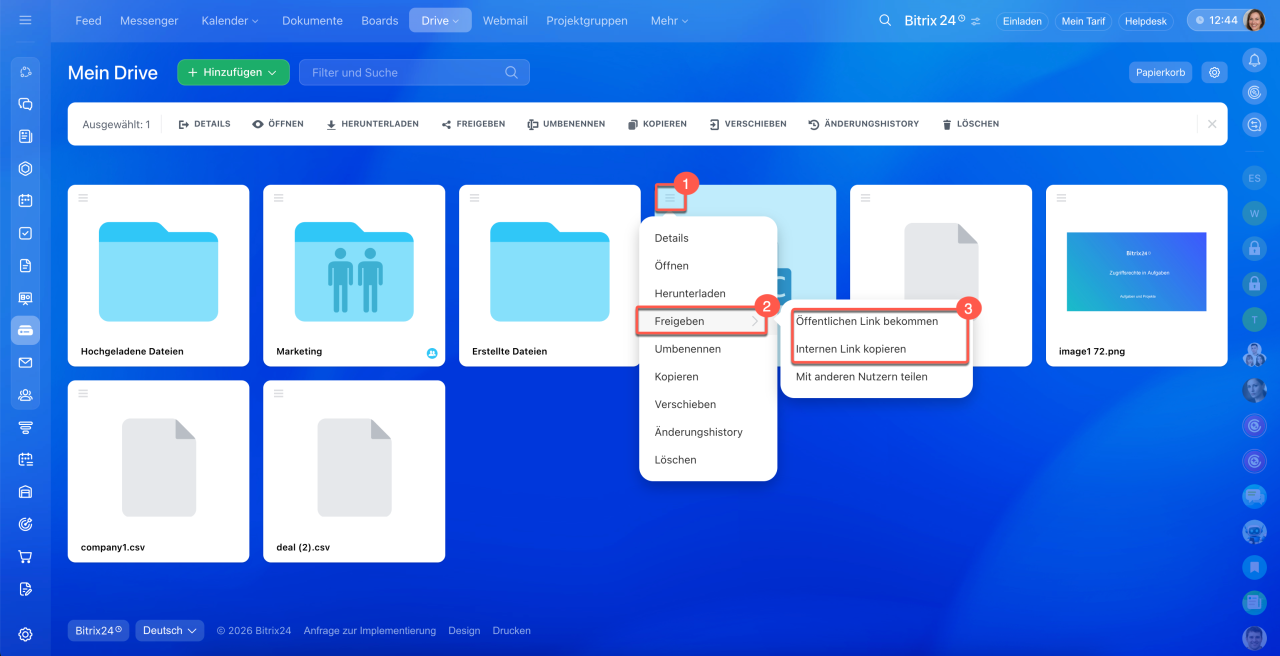This screenshot has width=1280, height=656.
Task: Click the mail envelope icon in sidebar
Action: click(26, 362)
